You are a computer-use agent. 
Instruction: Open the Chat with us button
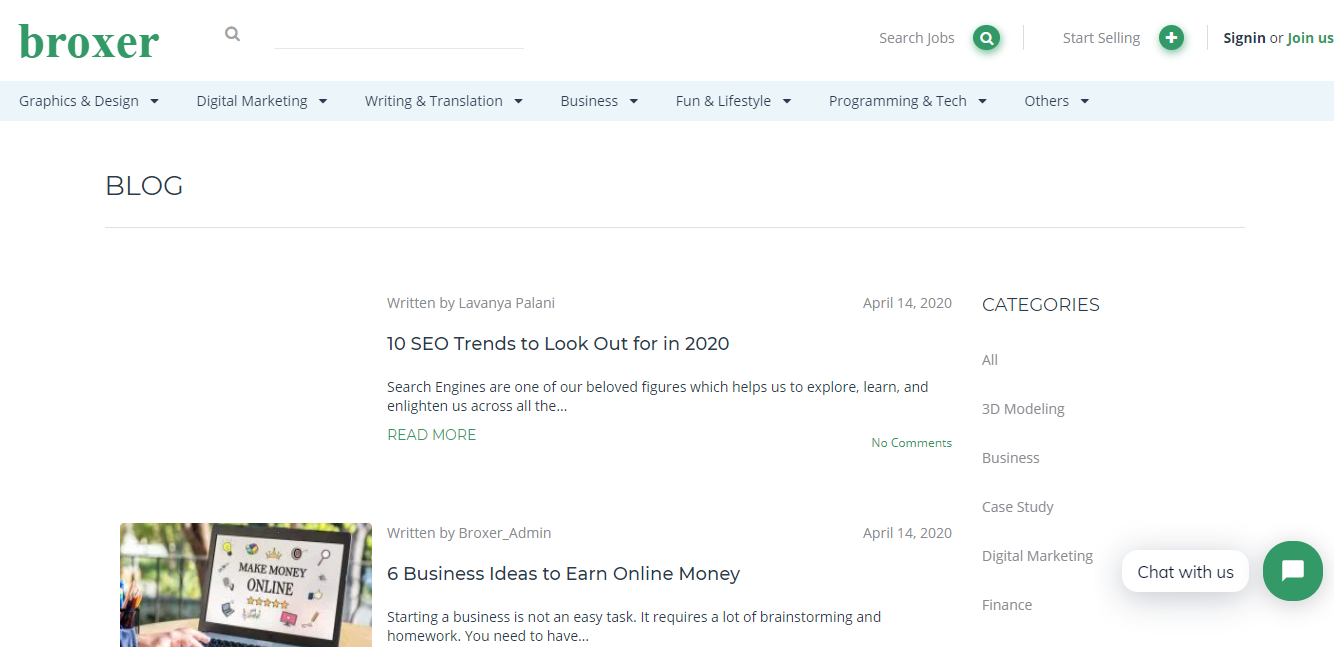tap(1185, 571)
